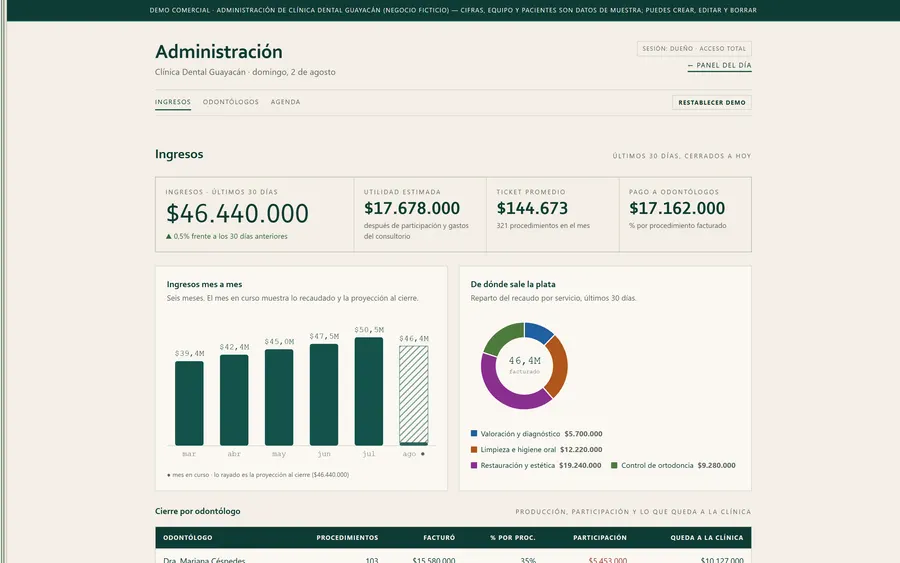Click the Ingresos mes a mes heading
Screen dimensions: 900x563
click(204, 284)
